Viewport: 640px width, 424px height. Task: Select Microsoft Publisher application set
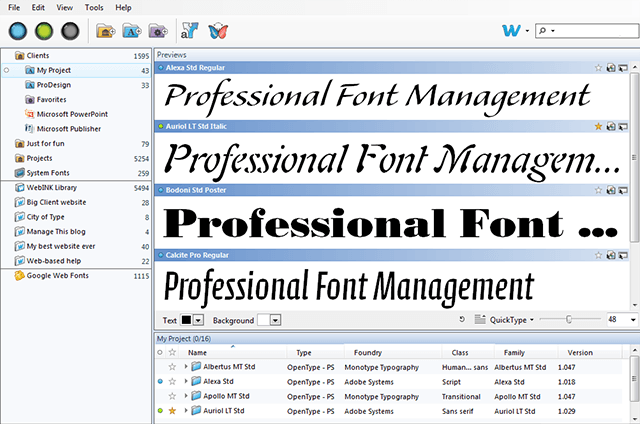pos(76,129)
